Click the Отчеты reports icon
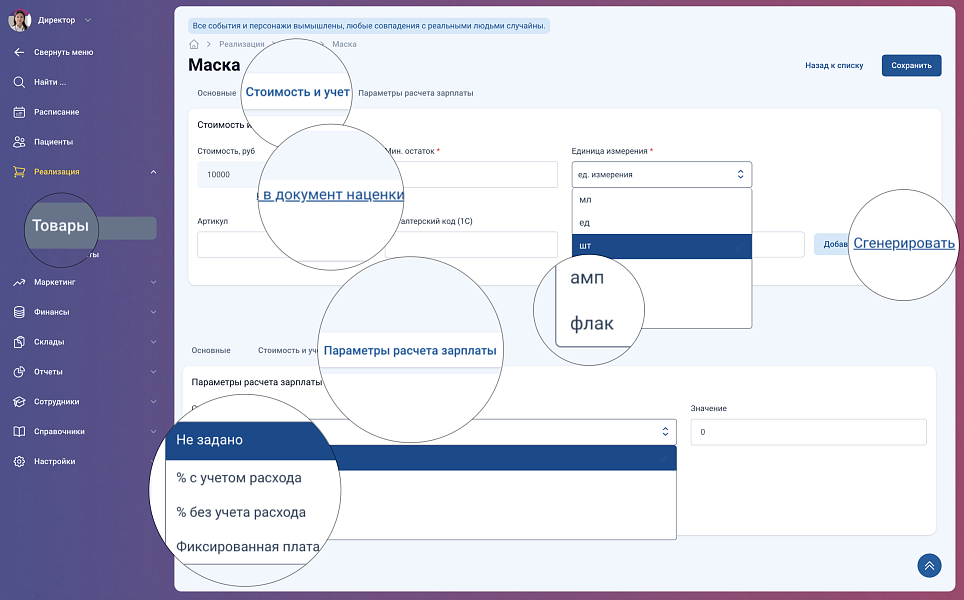 19,372
